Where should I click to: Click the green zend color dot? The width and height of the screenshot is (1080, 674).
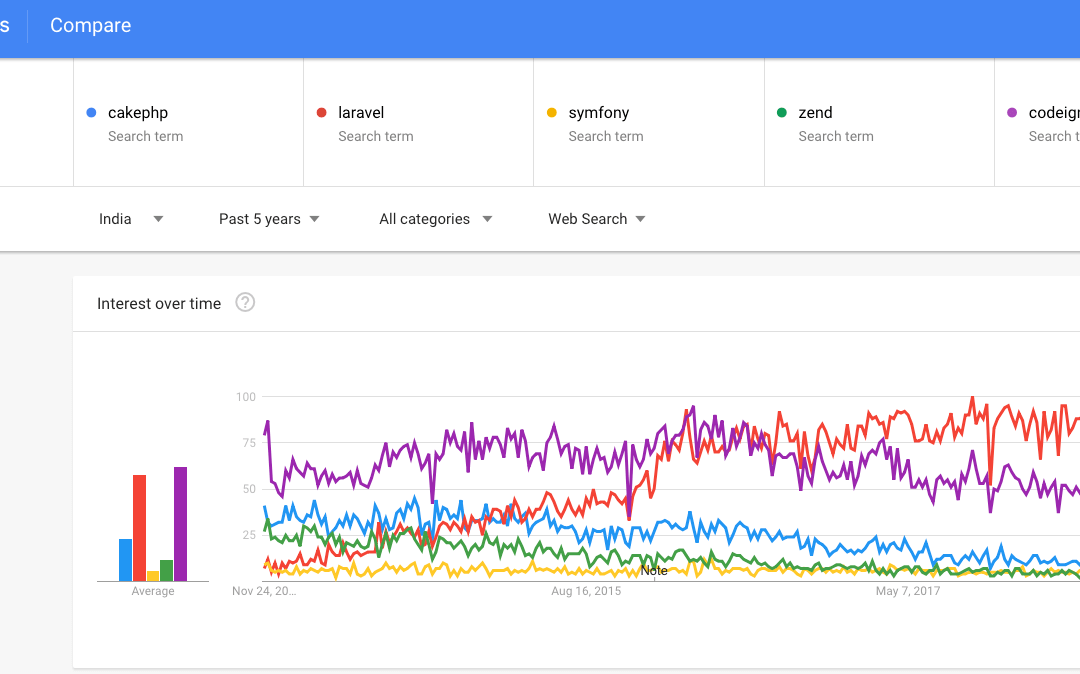(781, 113)
